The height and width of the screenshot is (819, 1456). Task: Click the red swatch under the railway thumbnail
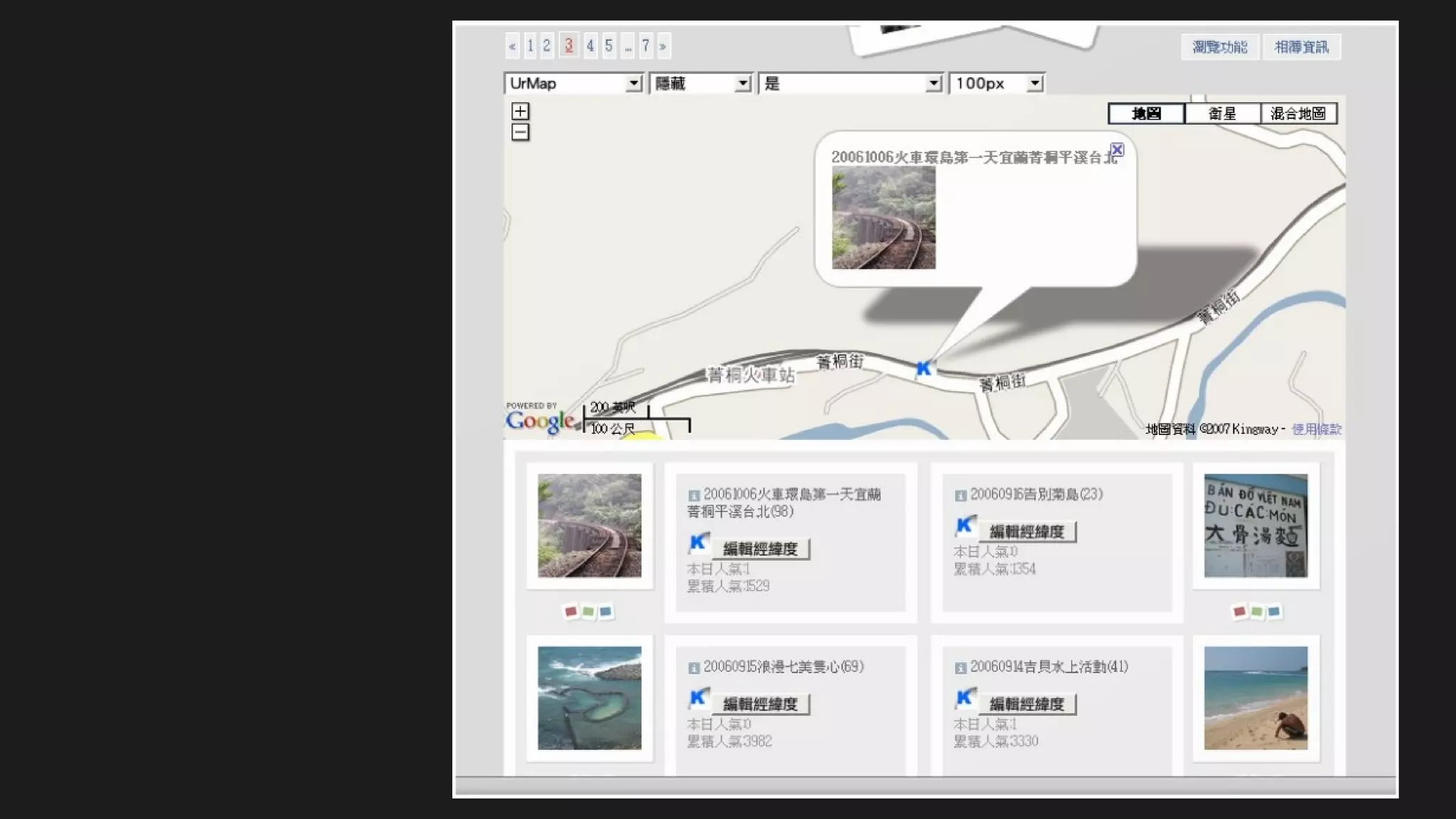pos(570,611)
